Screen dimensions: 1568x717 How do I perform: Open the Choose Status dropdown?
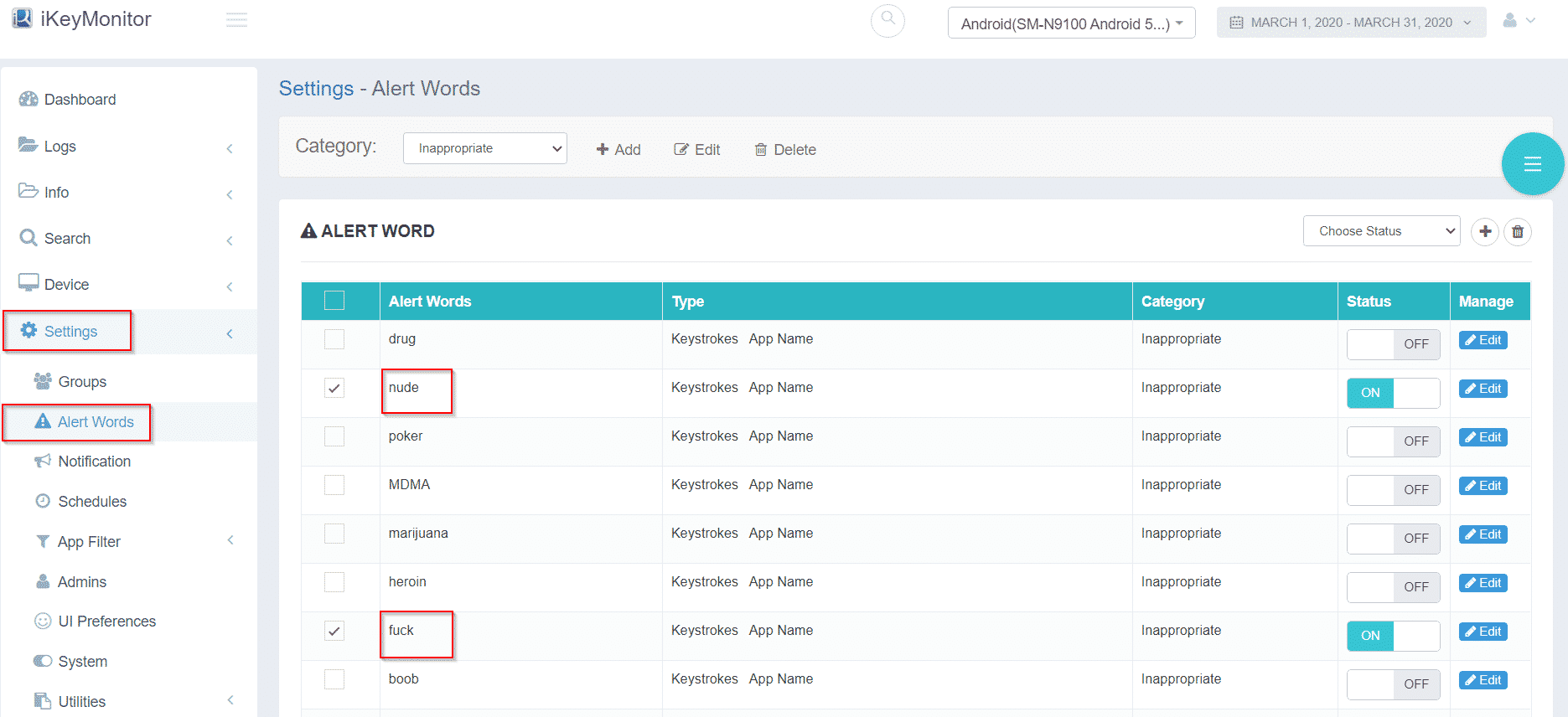coord(1381,231)
